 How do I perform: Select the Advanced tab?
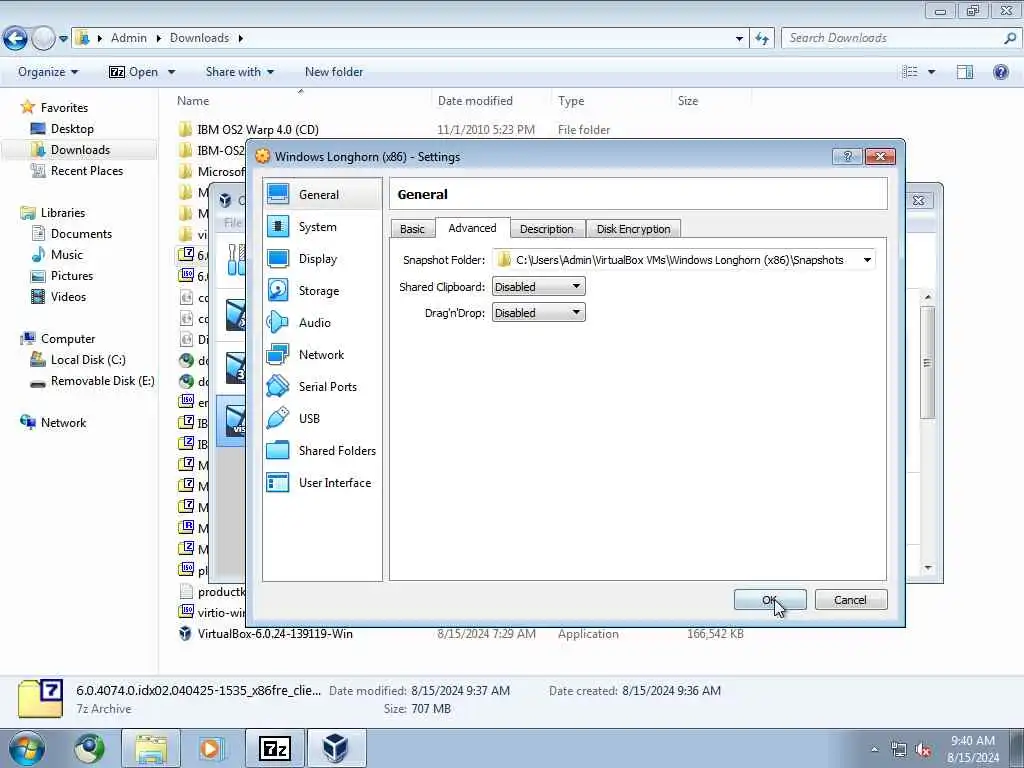click(472, 228)
